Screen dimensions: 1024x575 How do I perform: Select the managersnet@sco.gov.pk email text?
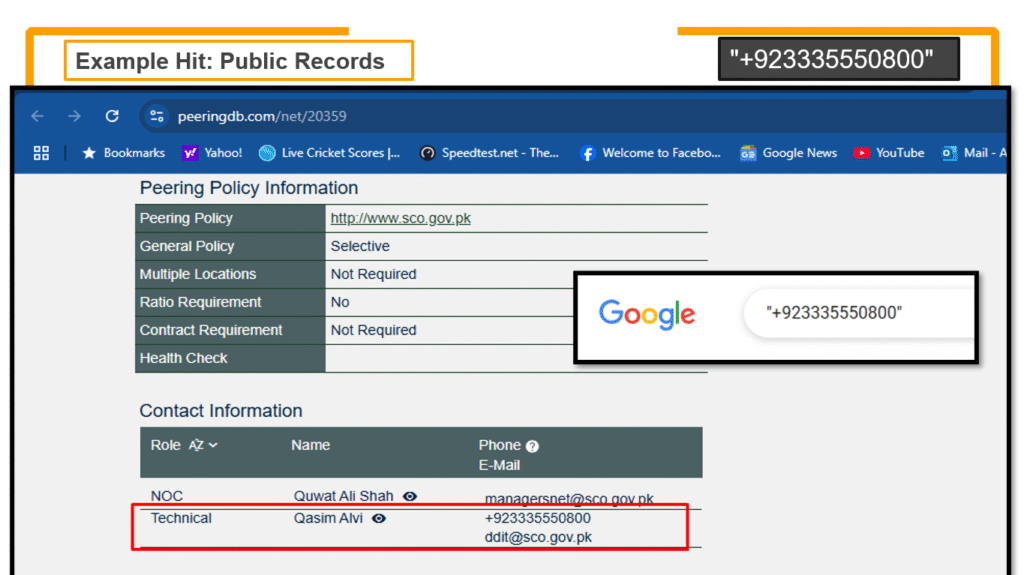tap(569, 499)
